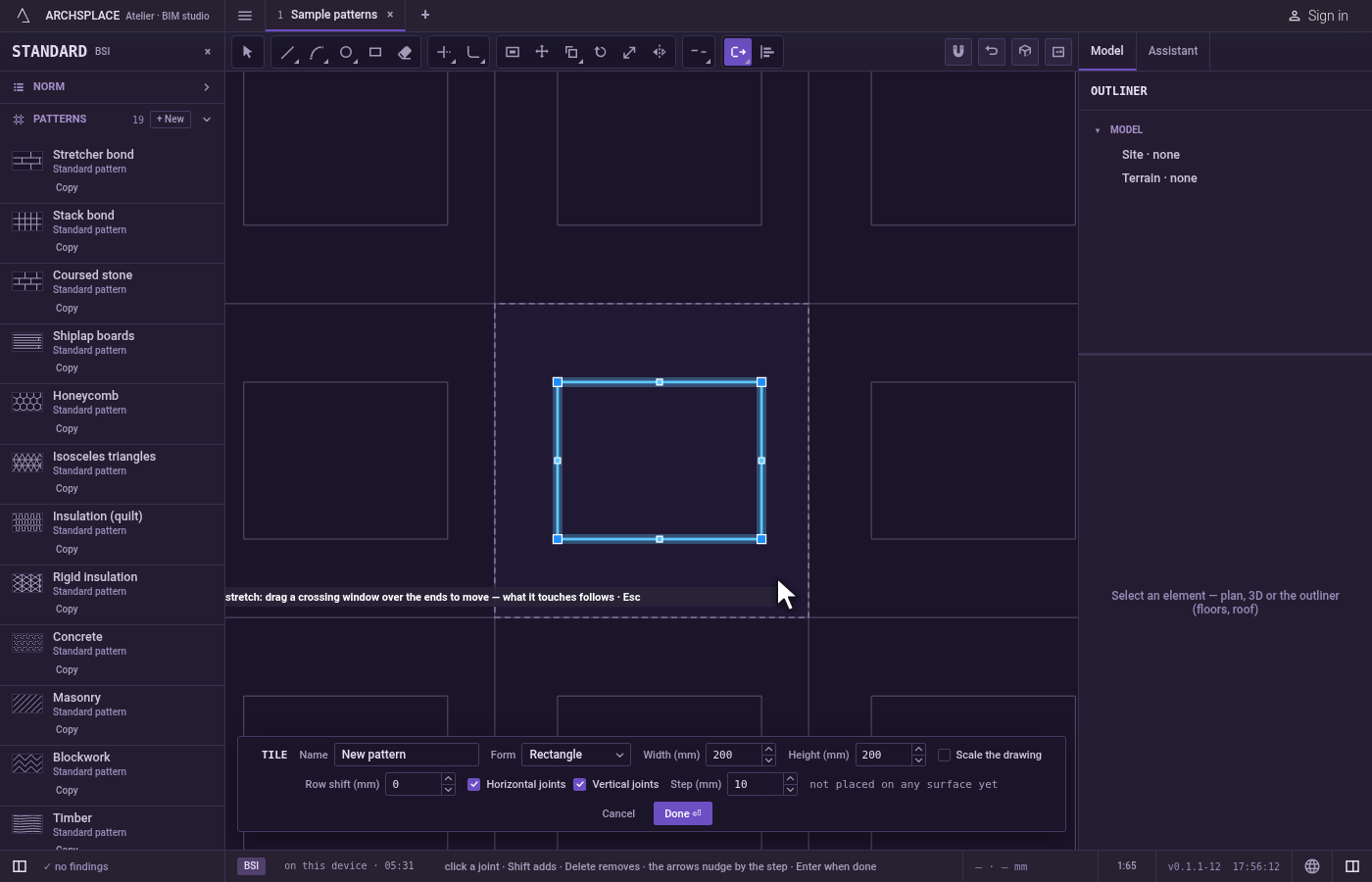Collapse the Patterns section chevron
This screenshot has height=882, width=1372.
[207, 120]
